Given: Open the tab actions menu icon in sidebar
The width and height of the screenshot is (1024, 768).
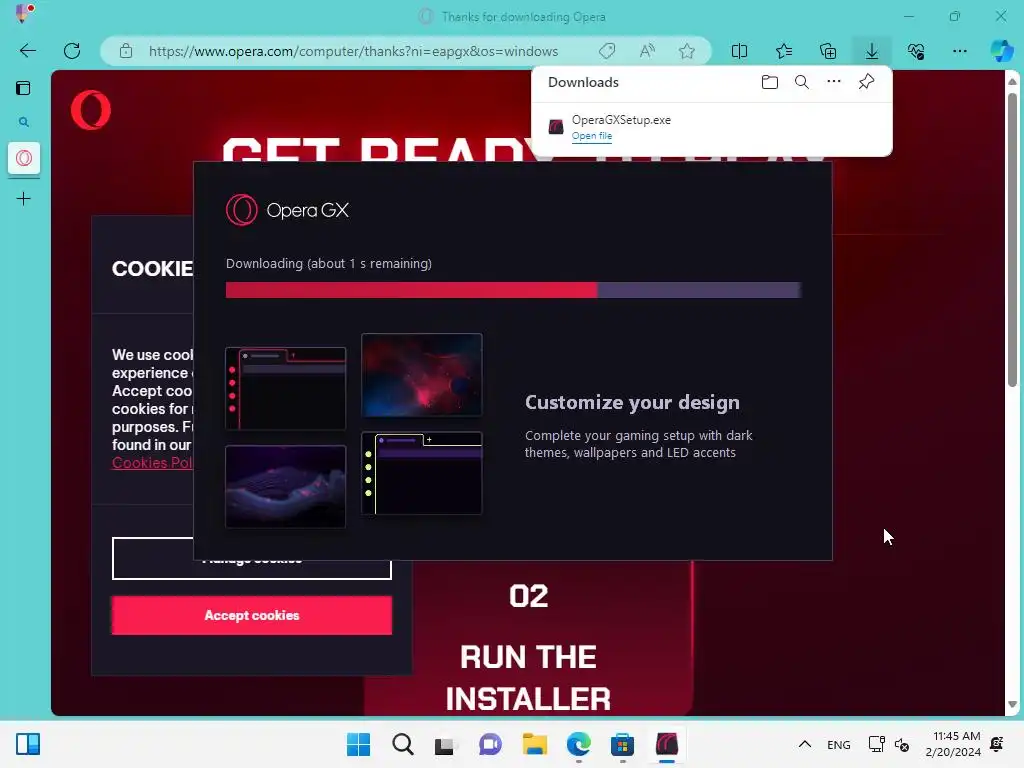Looking at the screenshot, I should click(x=24, y=88).
